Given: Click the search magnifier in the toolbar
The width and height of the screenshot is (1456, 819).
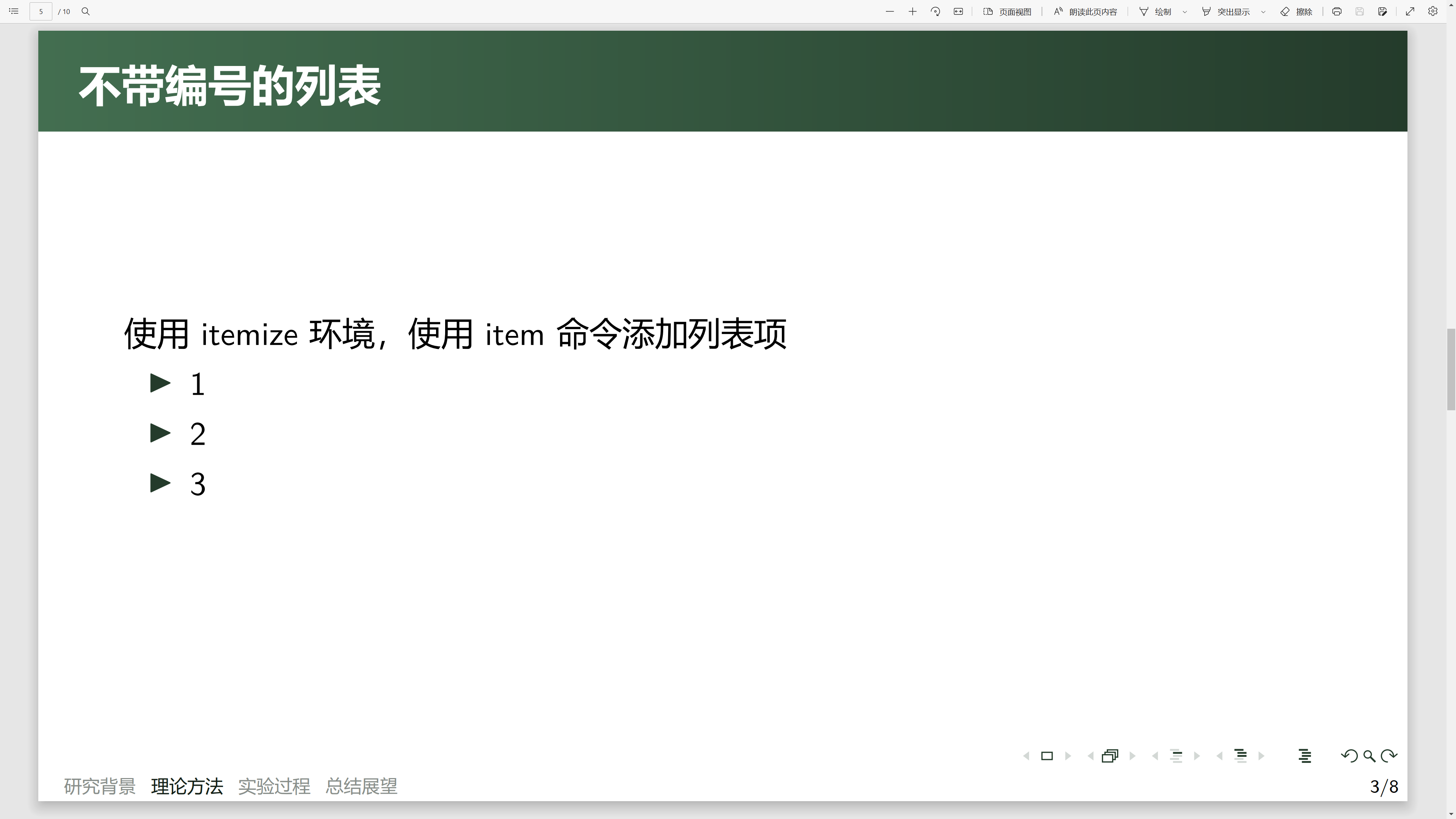Looking at the screenshot, I should (x=85, y=11).
